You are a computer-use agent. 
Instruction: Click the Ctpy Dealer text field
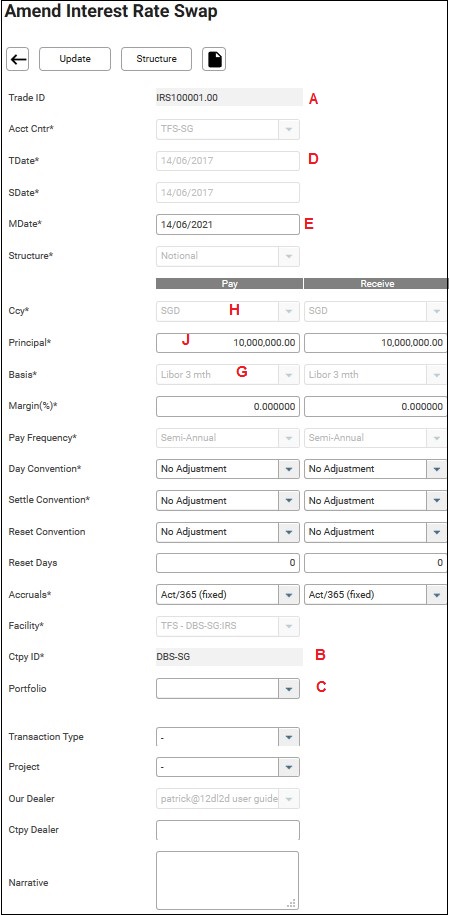pyautogui.click(x=228, y=830)
